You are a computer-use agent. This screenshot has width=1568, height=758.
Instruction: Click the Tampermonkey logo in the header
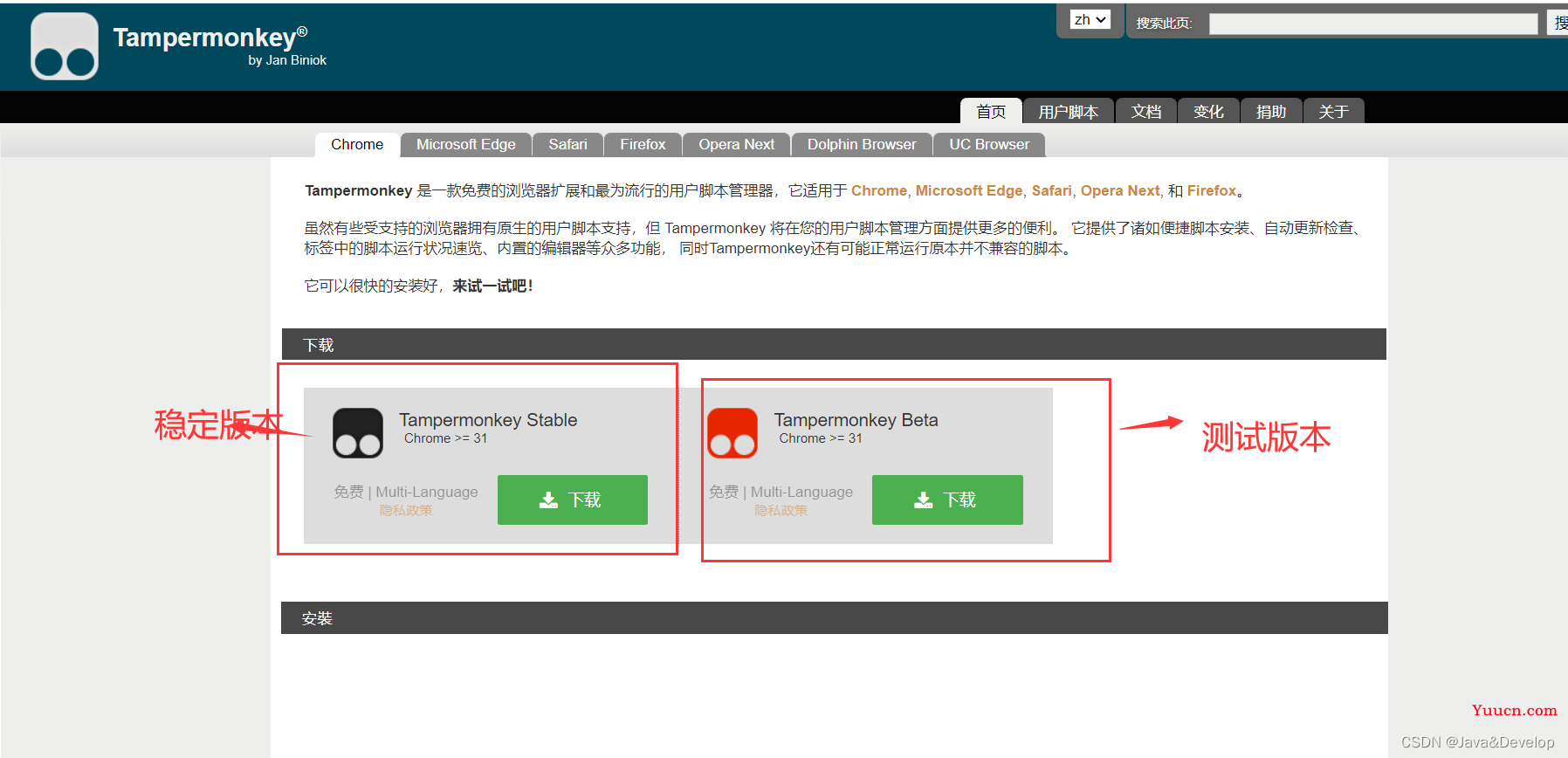point(65,46)
